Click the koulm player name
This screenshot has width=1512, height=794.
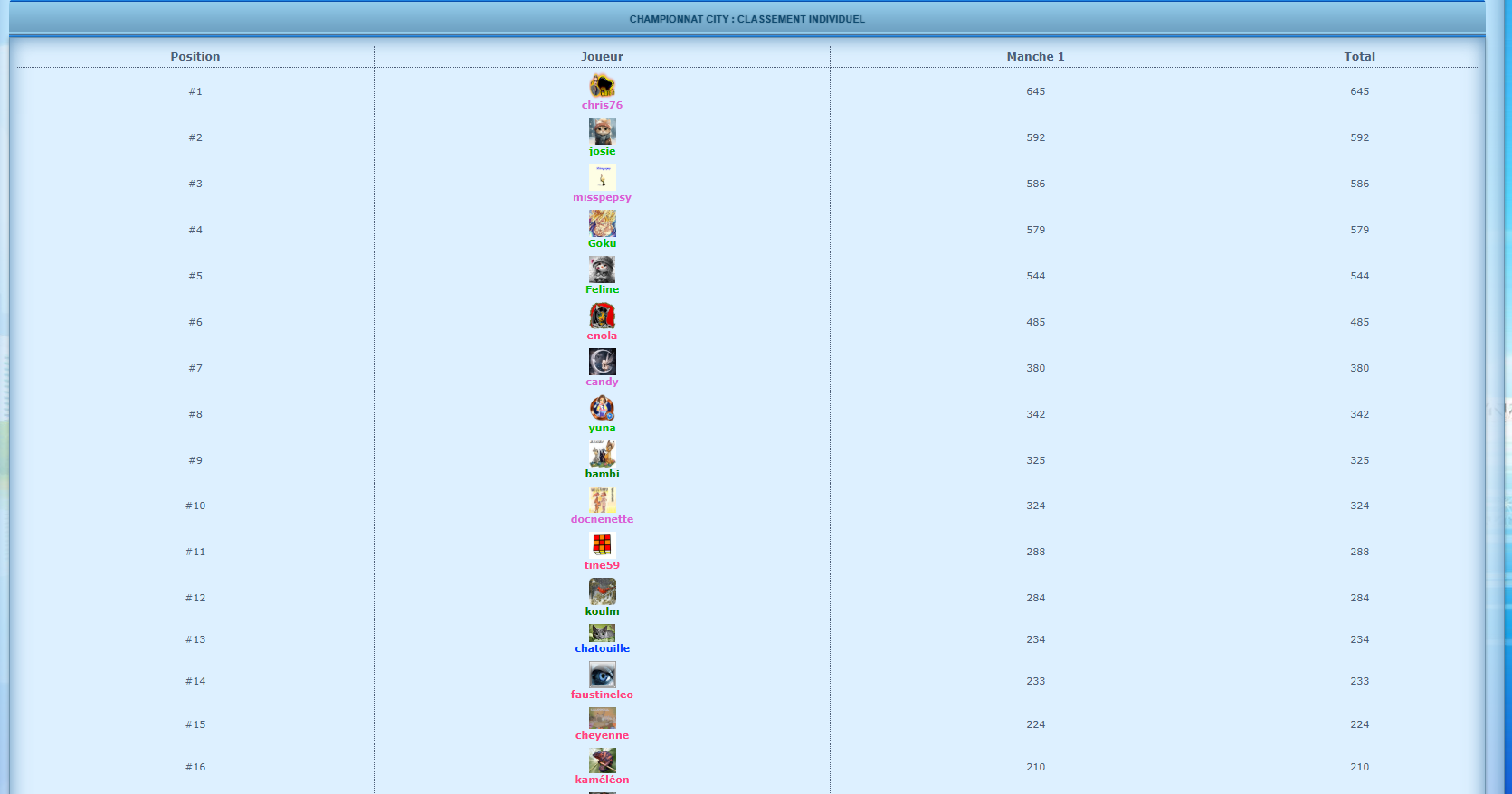pyautogui.click(x=602, y=611)
